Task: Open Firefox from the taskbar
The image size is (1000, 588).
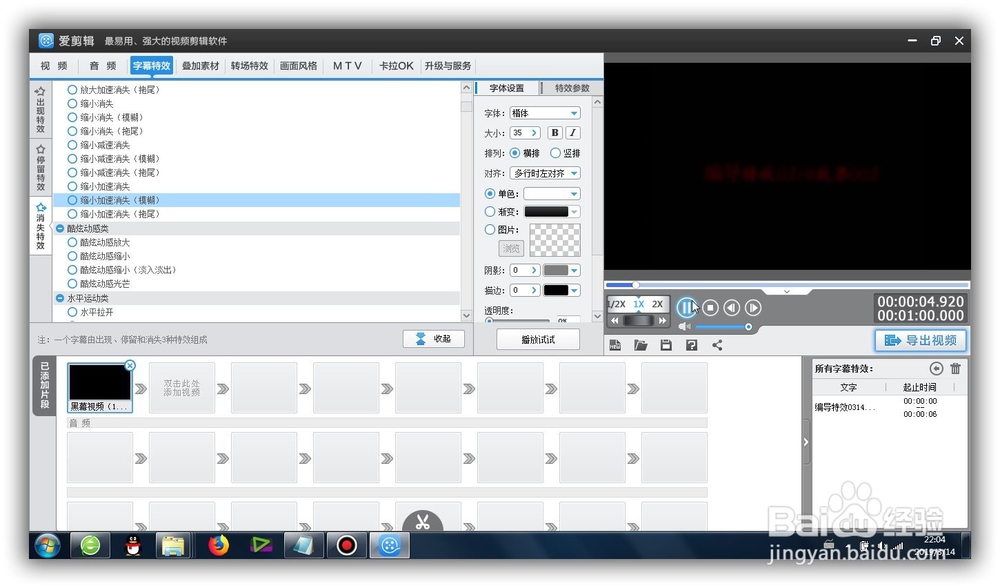Action: (218, 545)
